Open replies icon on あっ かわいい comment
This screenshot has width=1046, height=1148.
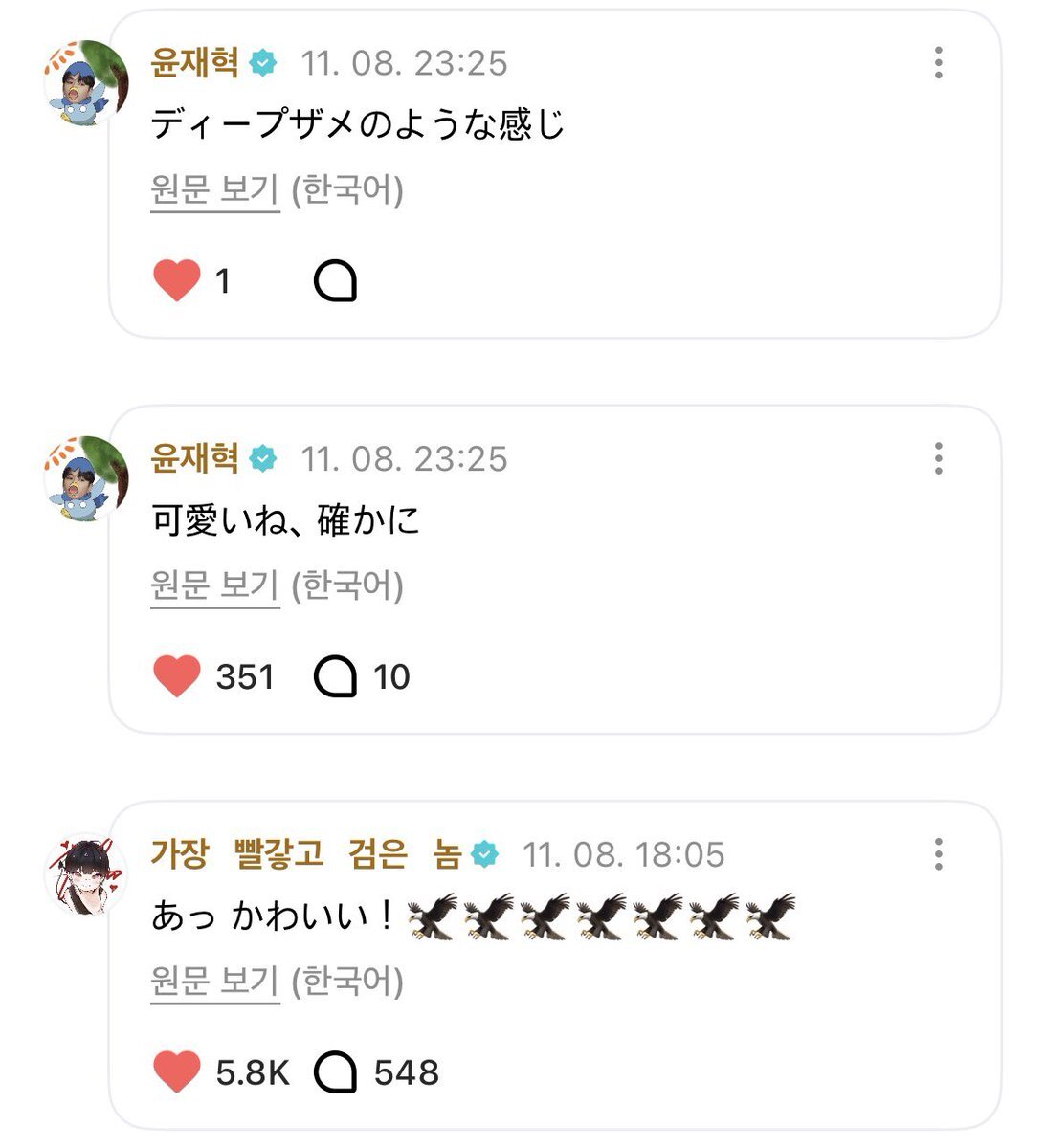[335, 1073]
